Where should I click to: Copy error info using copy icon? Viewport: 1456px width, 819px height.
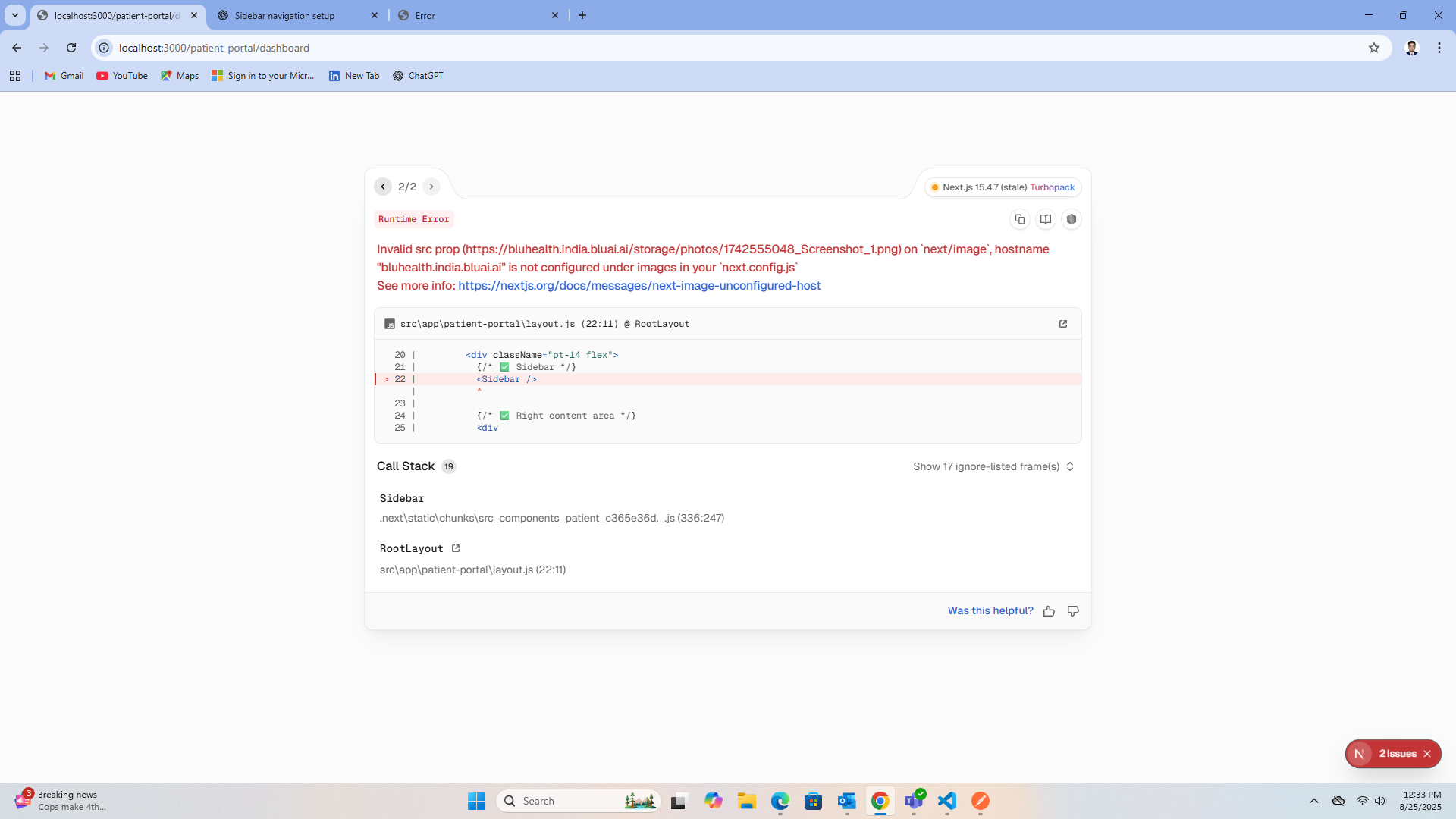point(1020,219)
